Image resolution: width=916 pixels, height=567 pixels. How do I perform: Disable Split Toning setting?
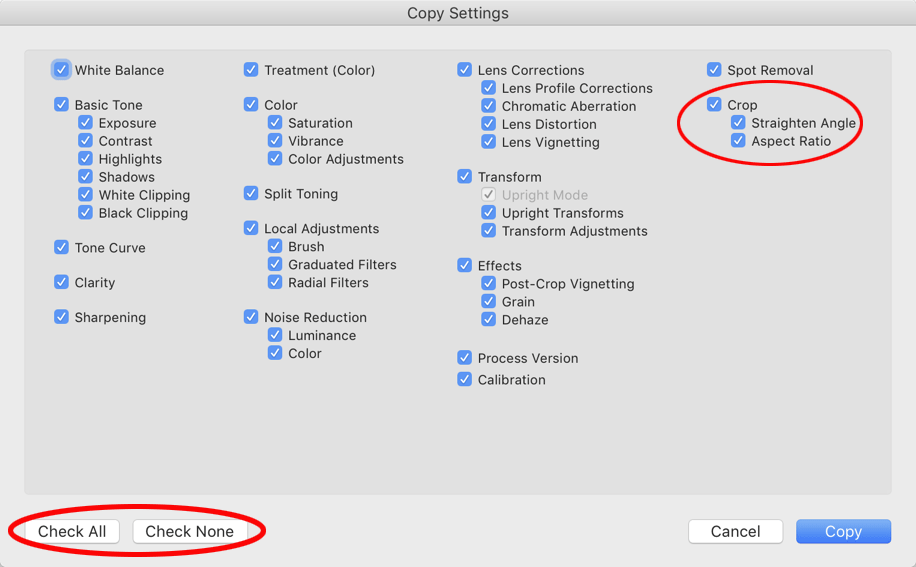pyautogui.click(x=251, y=193)
